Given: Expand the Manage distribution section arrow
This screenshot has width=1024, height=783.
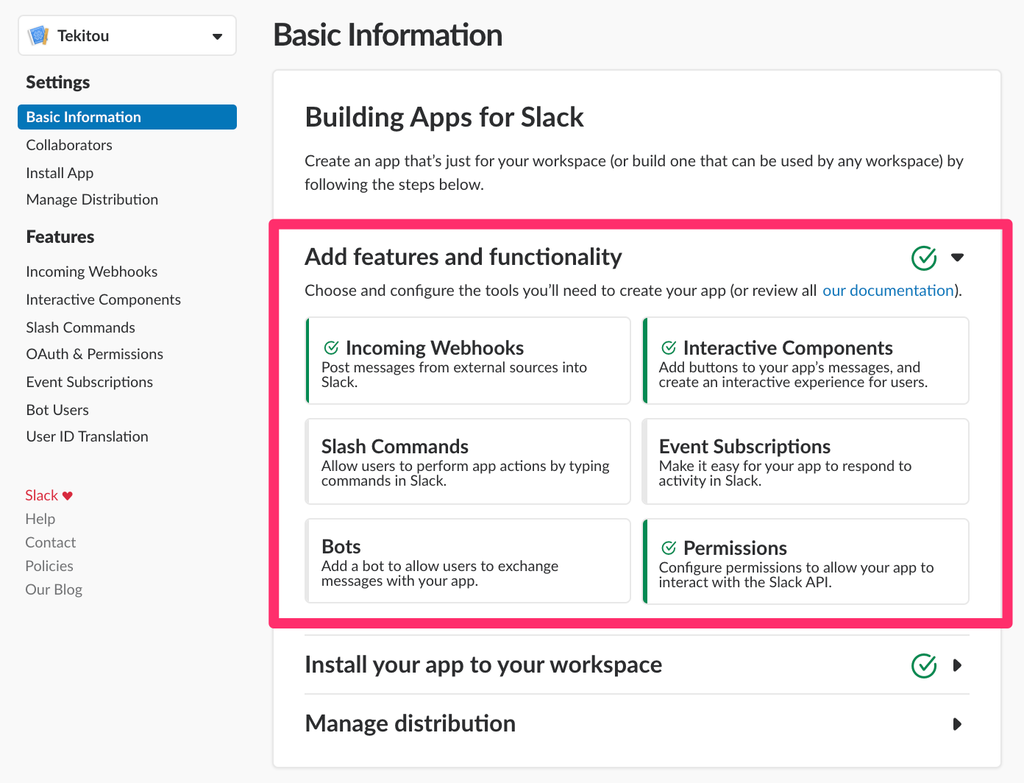Looking at the screenshot, I should (x=957, y=724).
